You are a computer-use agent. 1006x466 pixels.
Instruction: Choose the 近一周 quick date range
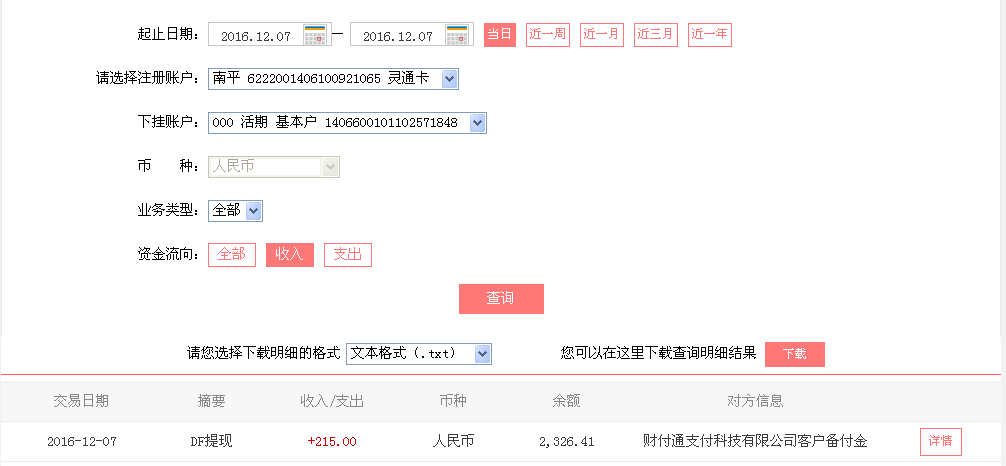pos(548,35)
